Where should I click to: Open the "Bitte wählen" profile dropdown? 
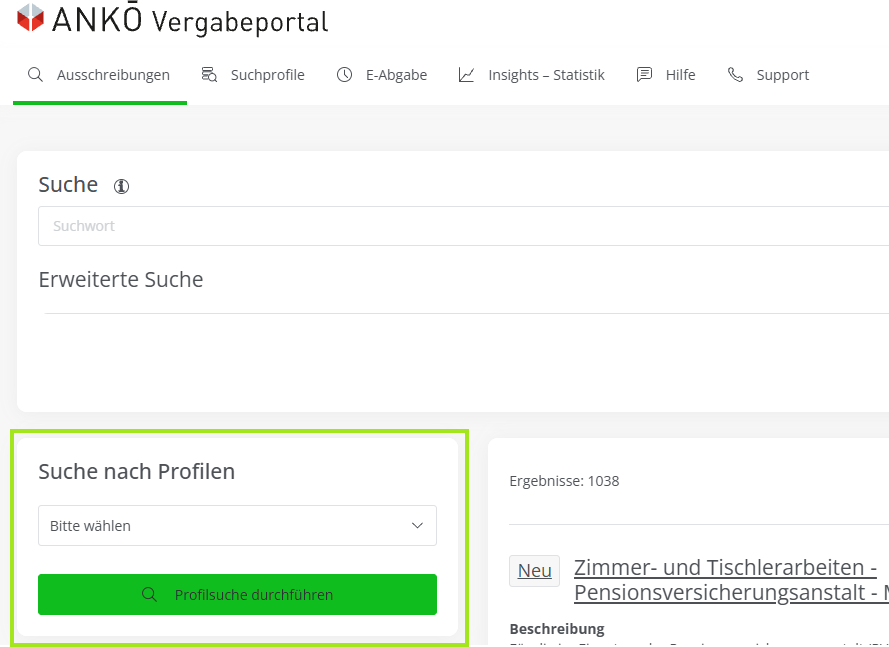click(237, 526)
